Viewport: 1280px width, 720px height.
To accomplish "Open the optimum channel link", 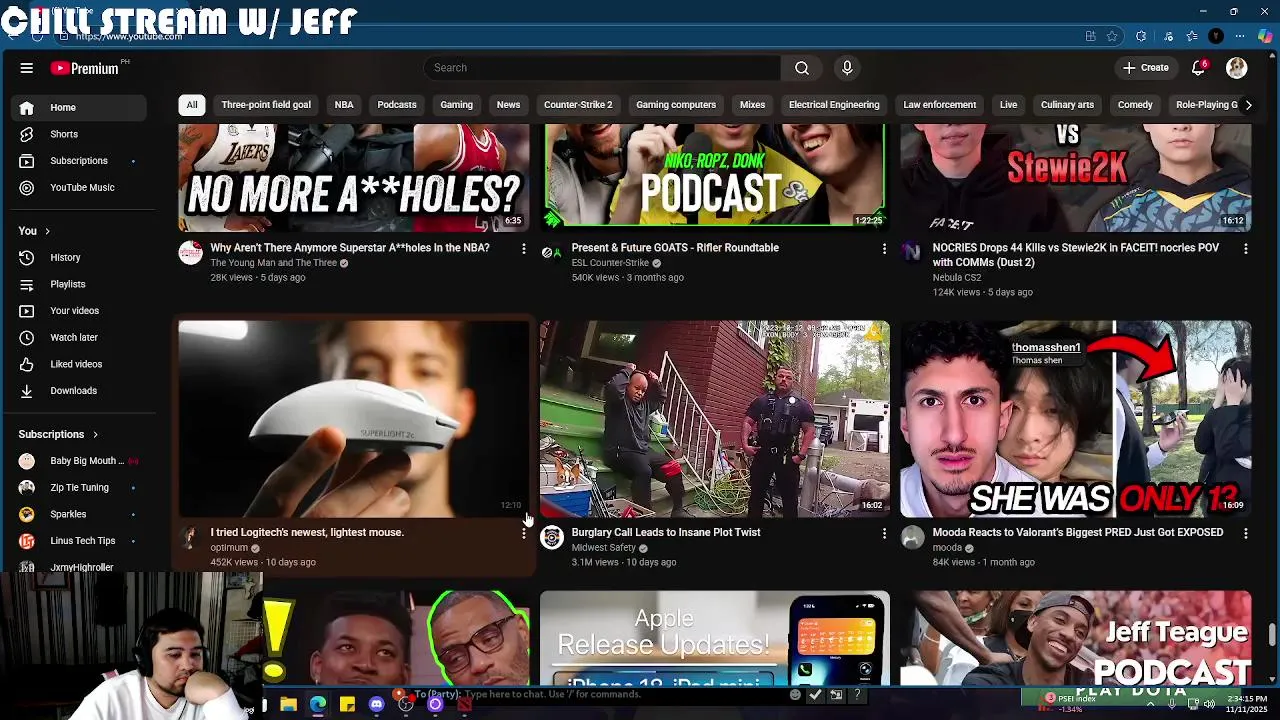I will 229,548.
